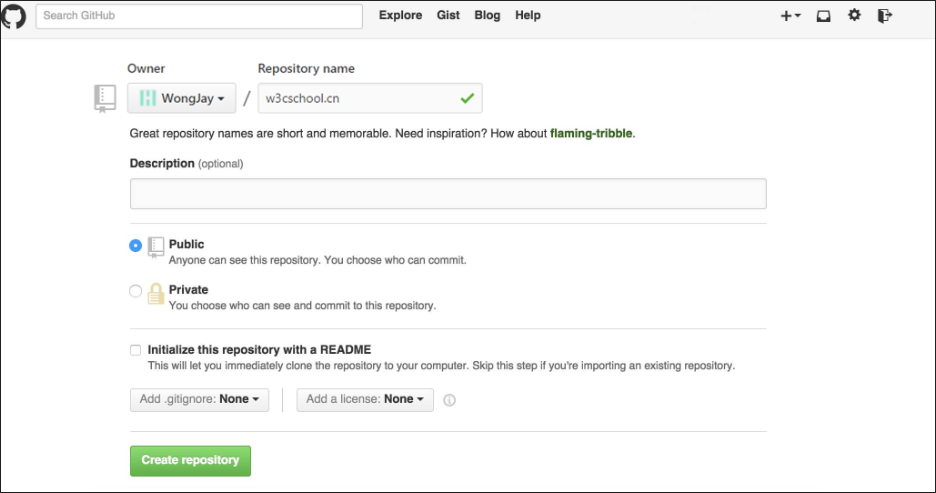This screenshot has width=936, height=493.
Task: Click into the Description text field
Action: (x=448, y=193)
